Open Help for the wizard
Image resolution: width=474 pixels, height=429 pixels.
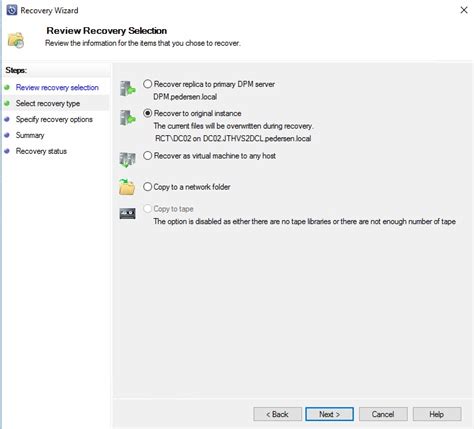(x=437, y=414)
